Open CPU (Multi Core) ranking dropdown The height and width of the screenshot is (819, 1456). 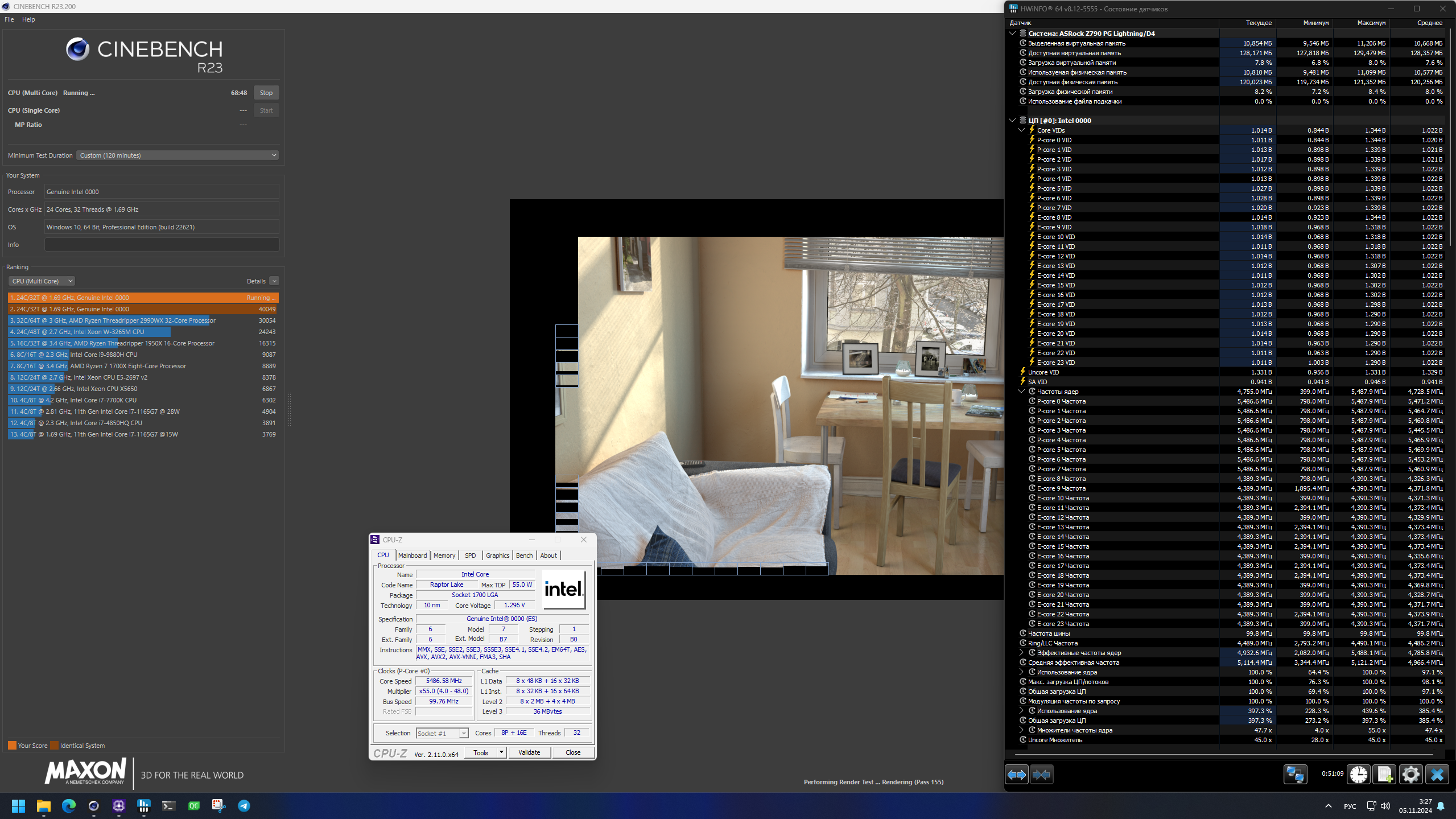[42, 281]
